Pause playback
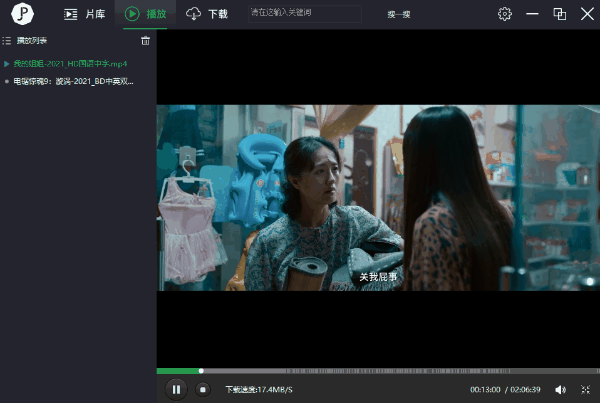This screenshot has width=600, height=403. click(176, 390)
